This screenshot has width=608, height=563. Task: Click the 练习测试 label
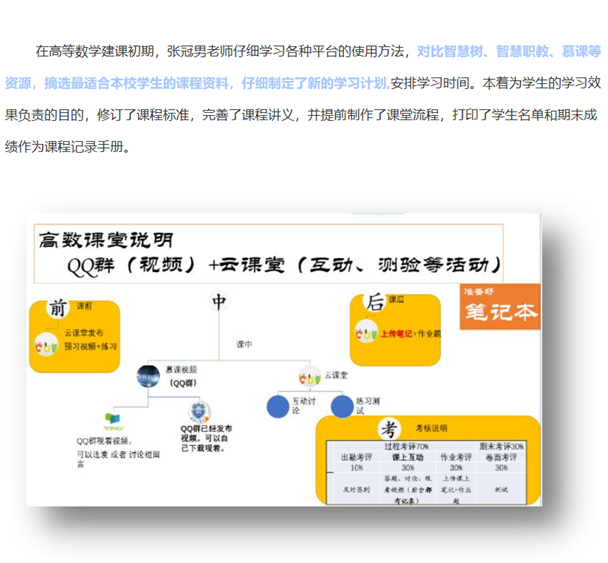tap(368, 406)
